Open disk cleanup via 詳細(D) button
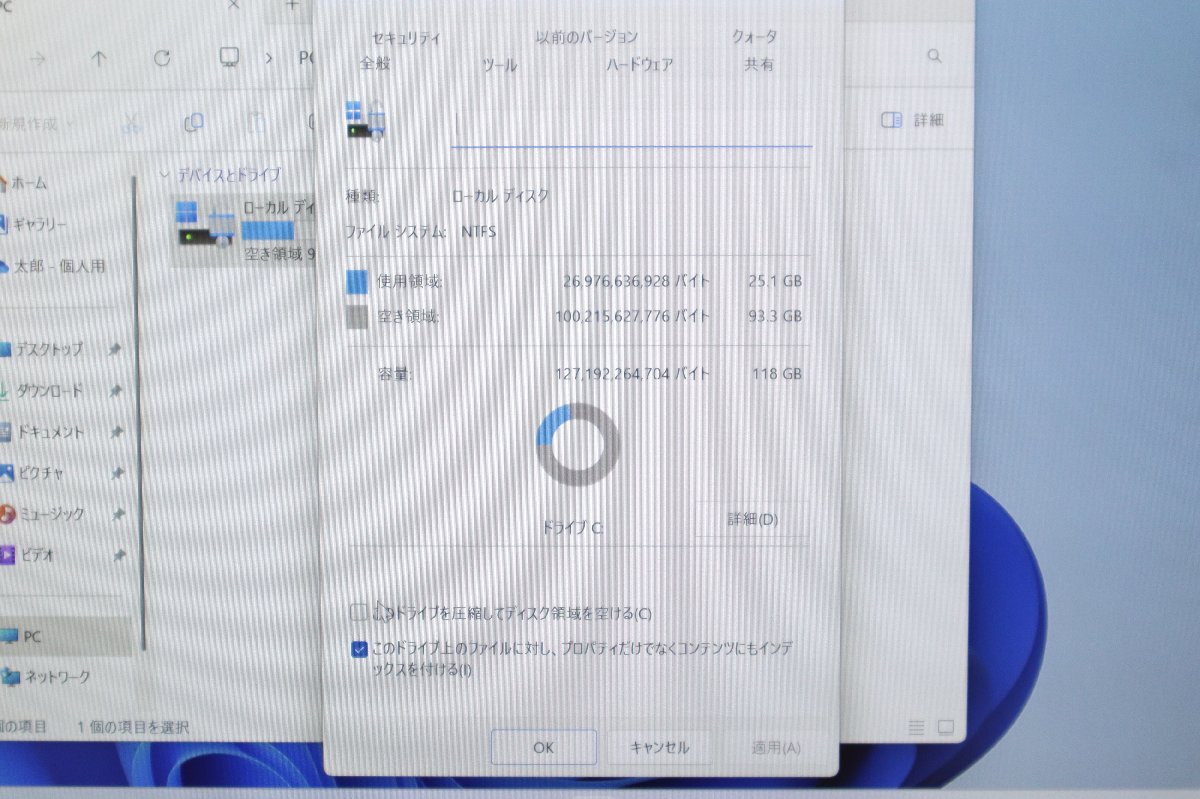This screenshot has width=1200, height=799. [752, 520]
